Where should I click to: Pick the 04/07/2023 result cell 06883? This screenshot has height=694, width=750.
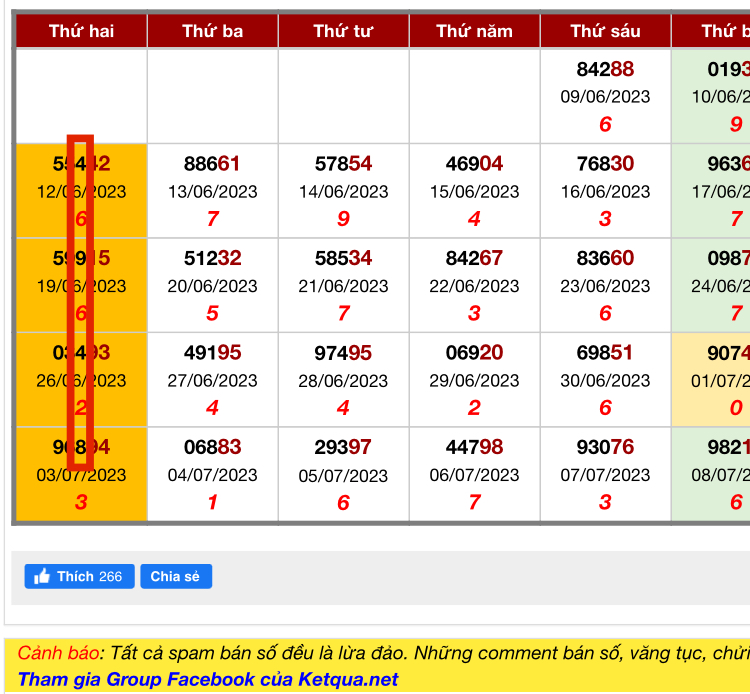click(x=212, y=474)
